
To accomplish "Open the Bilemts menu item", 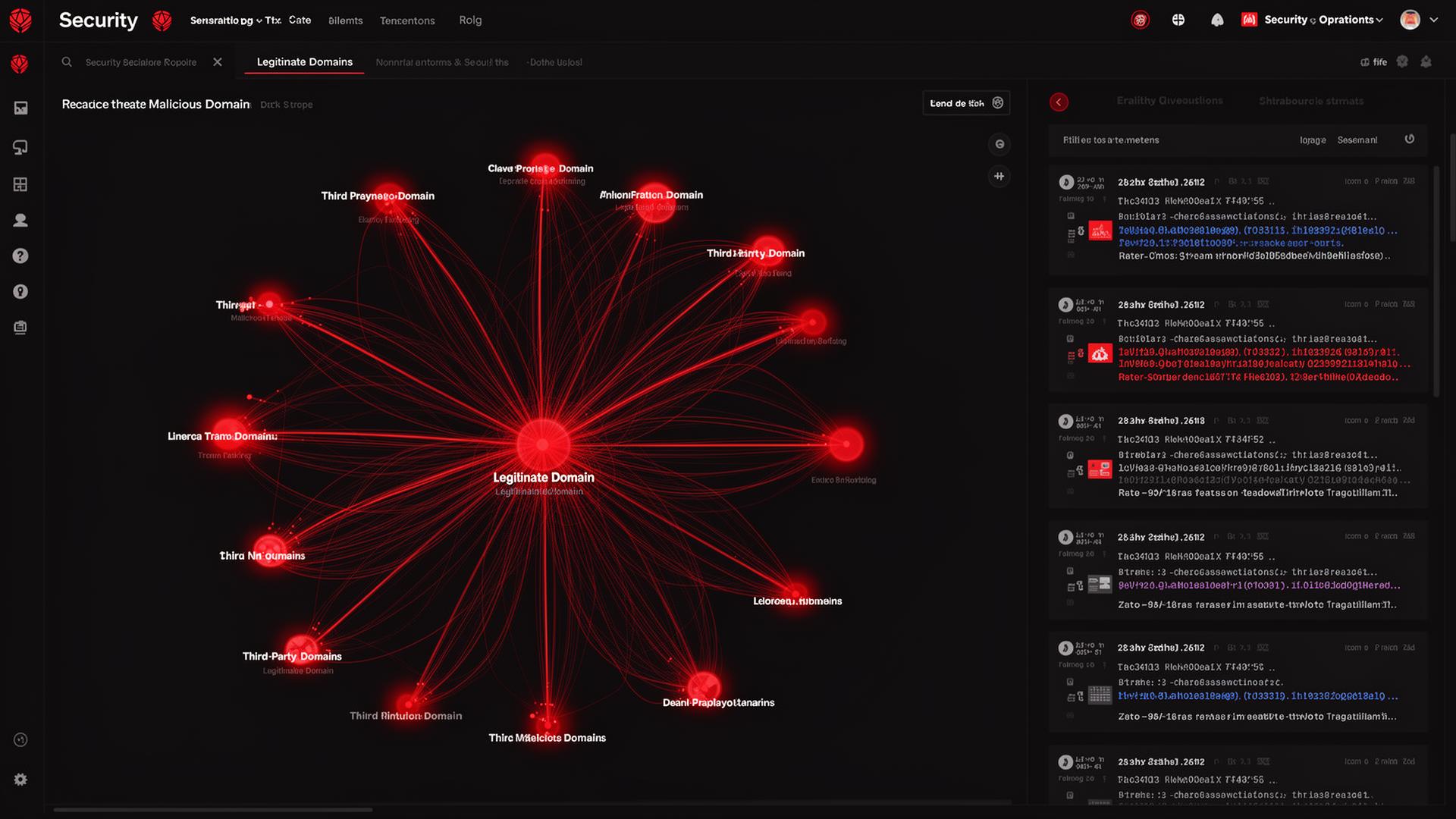I will (x=345, y=20).
